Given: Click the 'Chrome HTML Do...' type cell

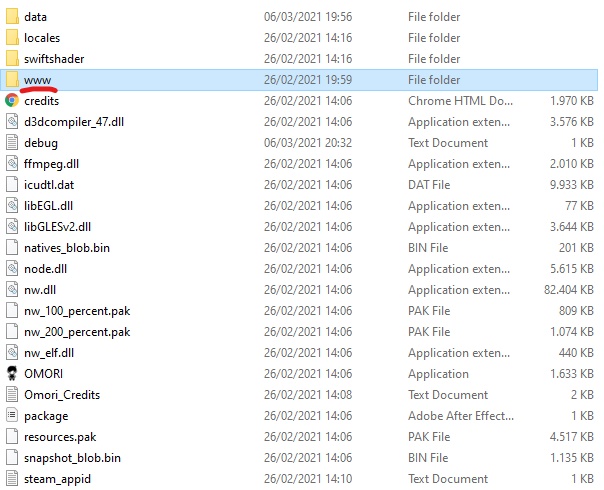Looking at the screenshot, I should pos(460,101).
